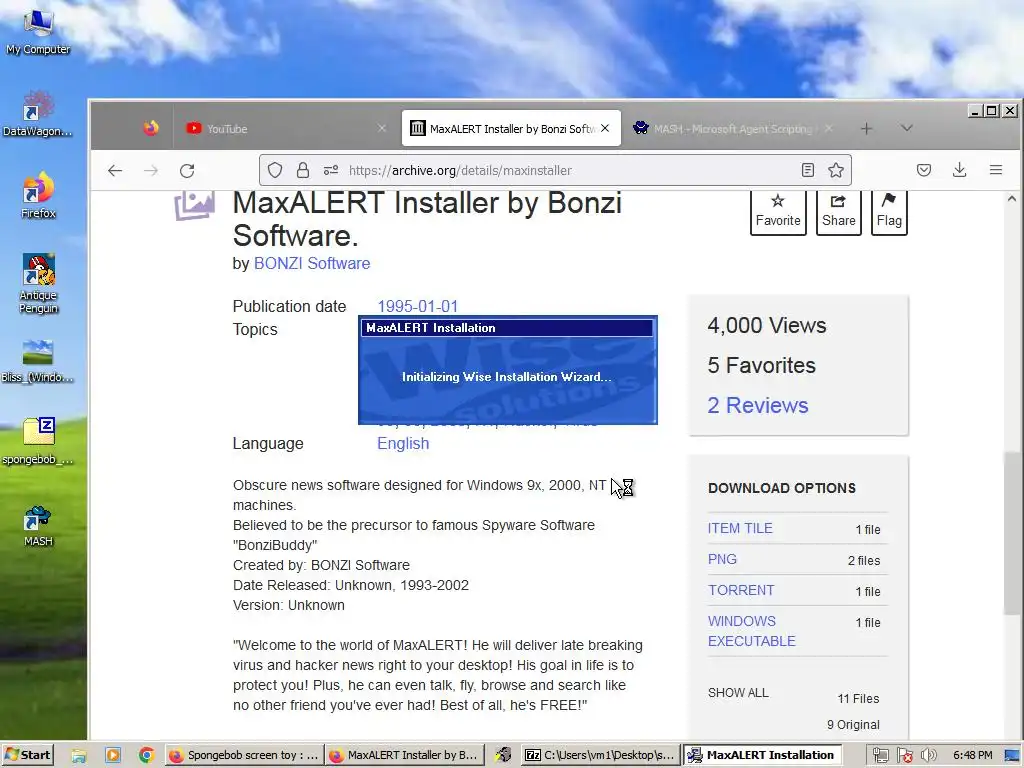
Task: Download the WINDOWS EXECUTABLE file
Action: tap(752, 631)
